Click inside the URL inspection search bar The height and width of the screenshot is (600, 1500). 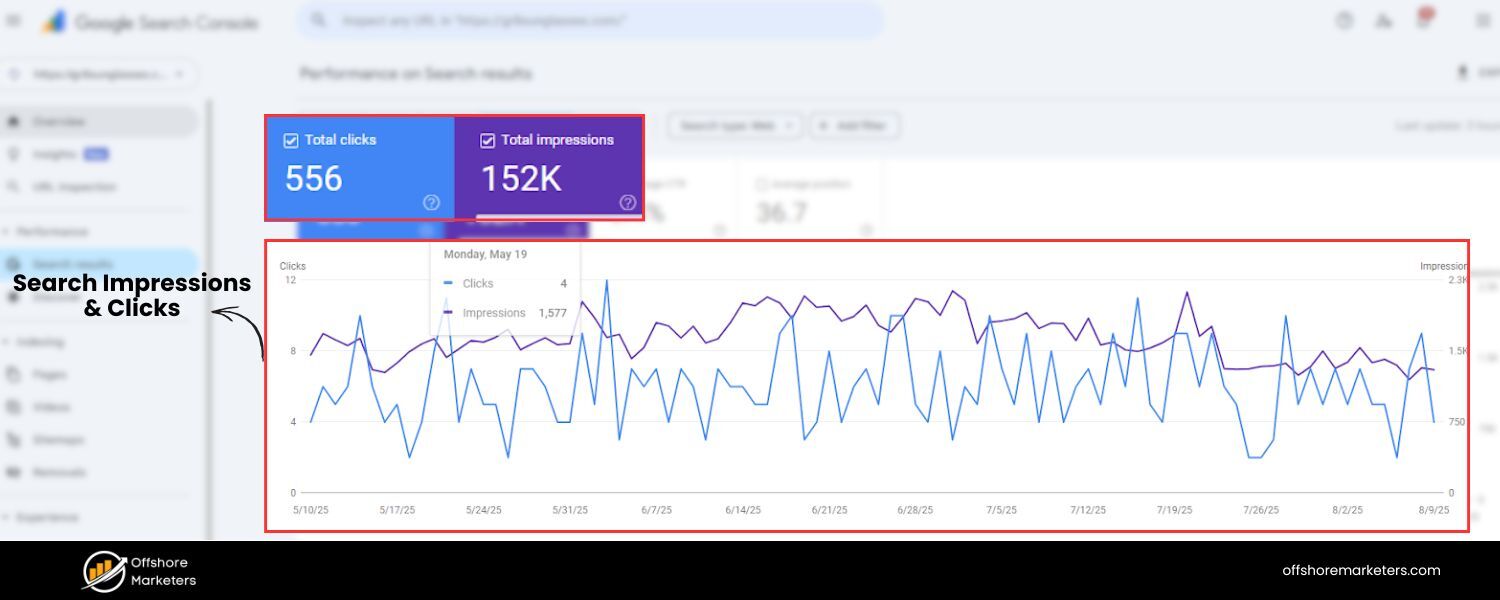[590, 20]
